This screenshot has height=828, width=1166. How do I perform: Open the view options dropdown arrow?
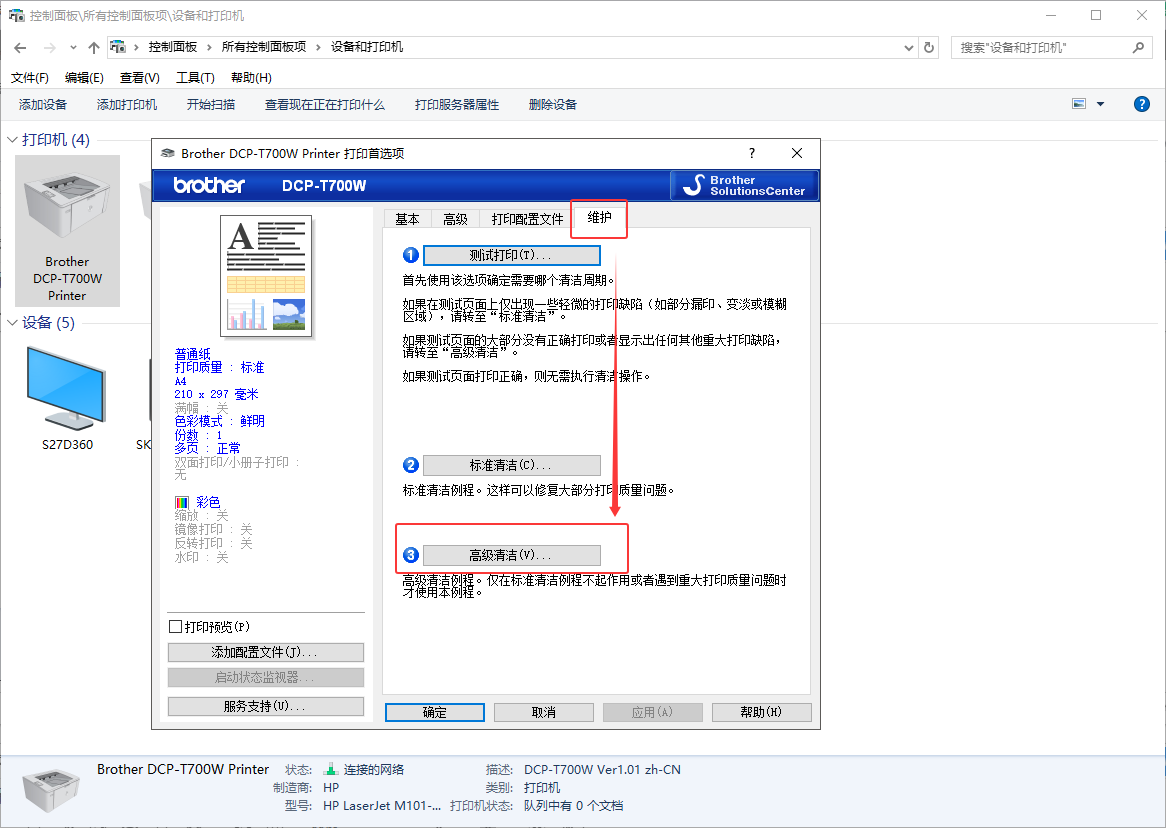[1100, 104]
